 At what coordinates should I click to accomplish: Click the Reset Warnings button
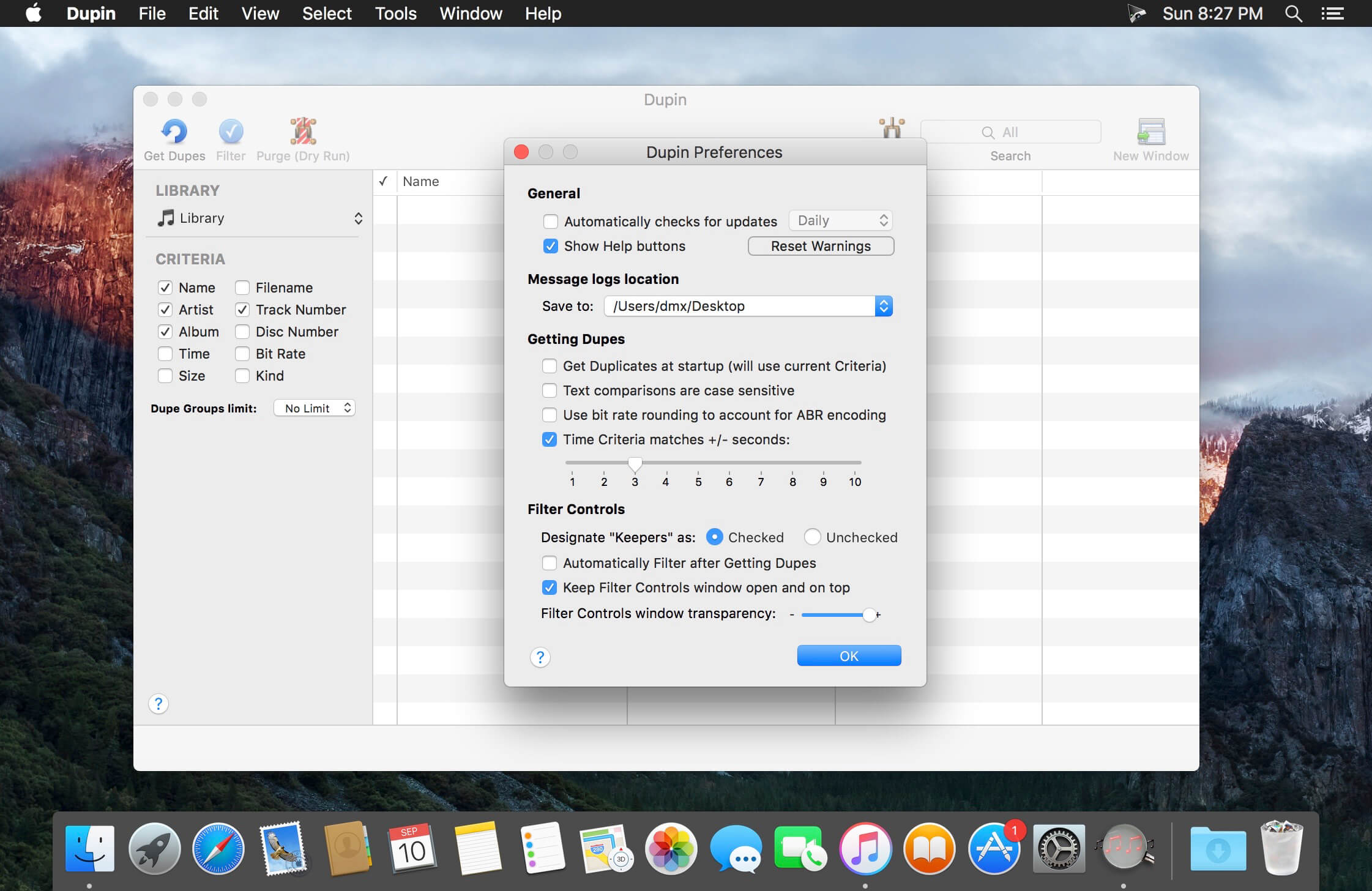pos(821,246)
